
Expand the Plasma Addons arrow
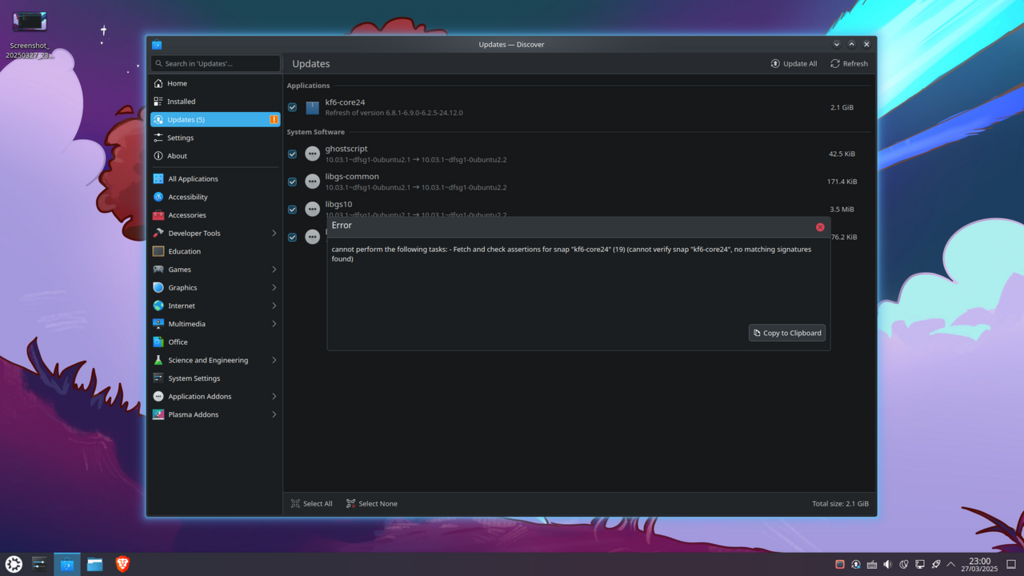coord(274,415)
